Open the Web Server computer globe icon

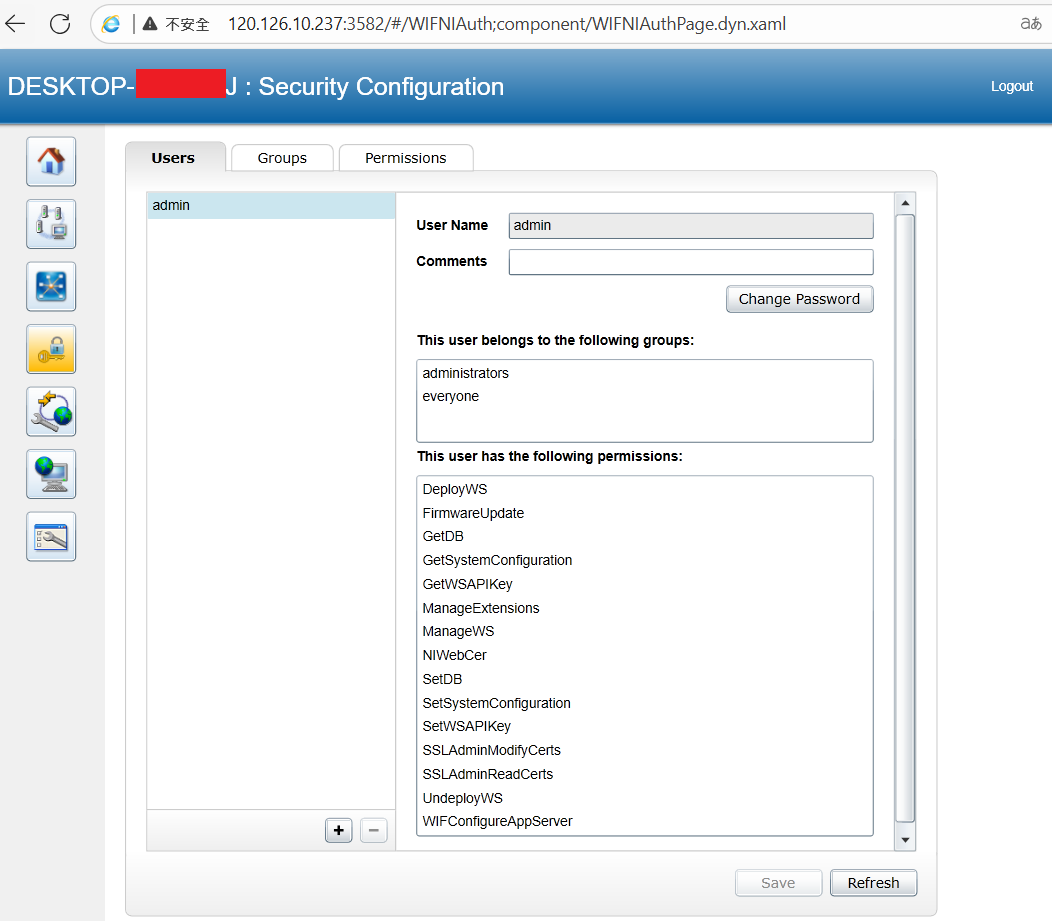point(51,474)
